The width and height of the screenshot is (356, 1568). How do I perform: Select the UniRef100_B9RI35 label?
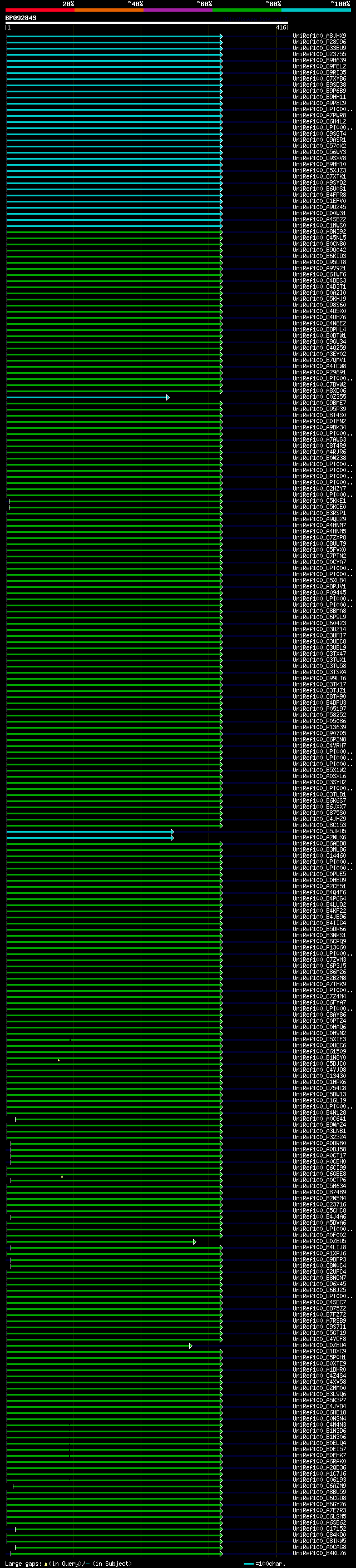click(x=319, y=72)
